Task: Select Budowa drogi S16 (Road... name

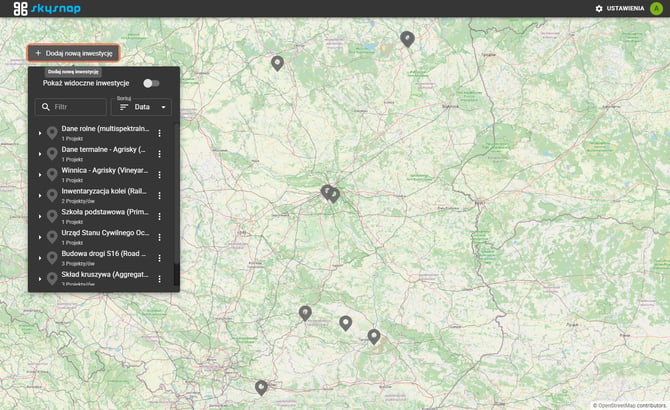Action: coord(103,254)
